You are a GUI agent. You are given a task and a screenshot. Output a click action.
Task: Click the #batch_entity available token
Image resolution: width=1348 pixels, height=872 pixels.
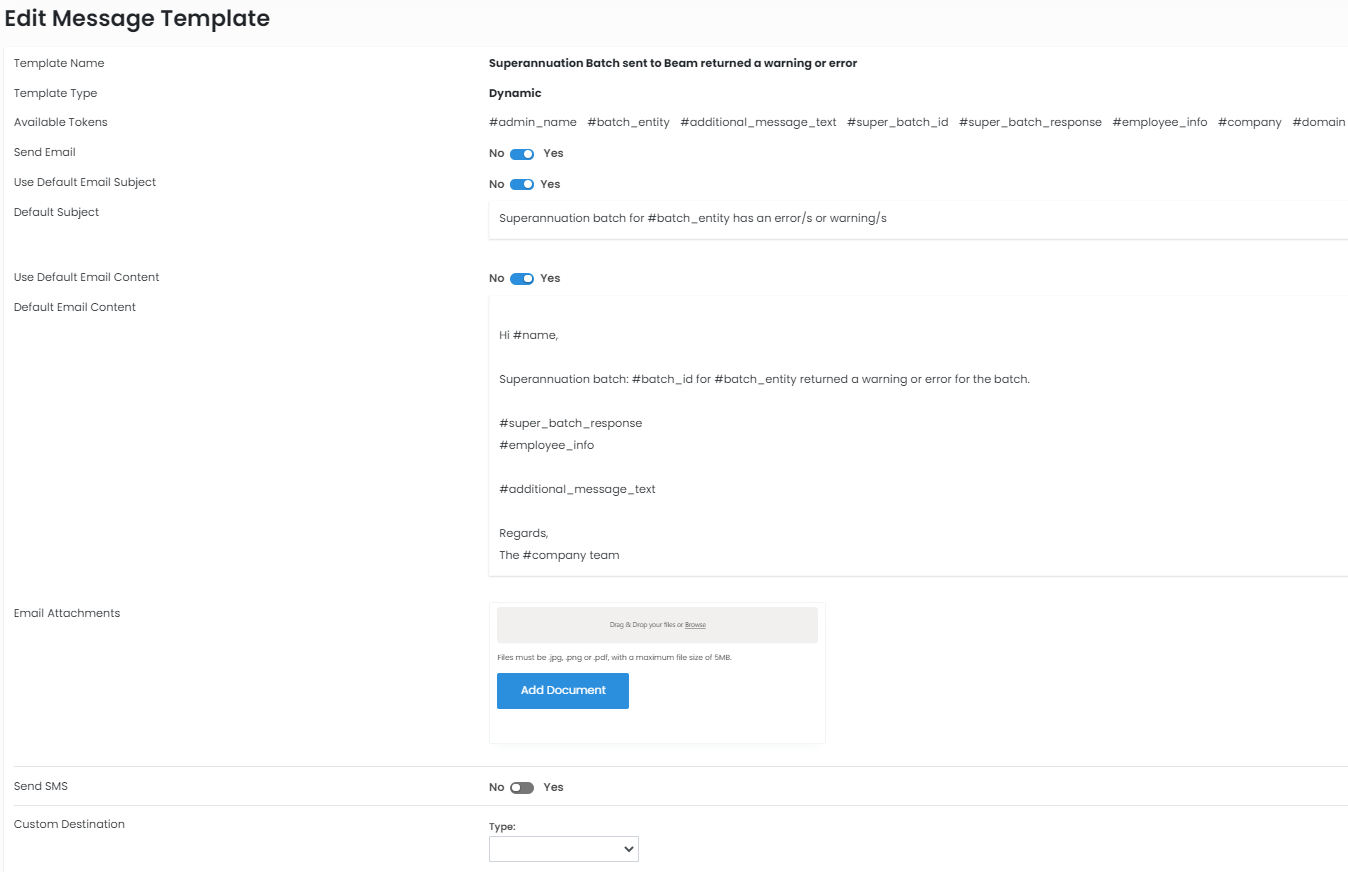tap(628, 122)
